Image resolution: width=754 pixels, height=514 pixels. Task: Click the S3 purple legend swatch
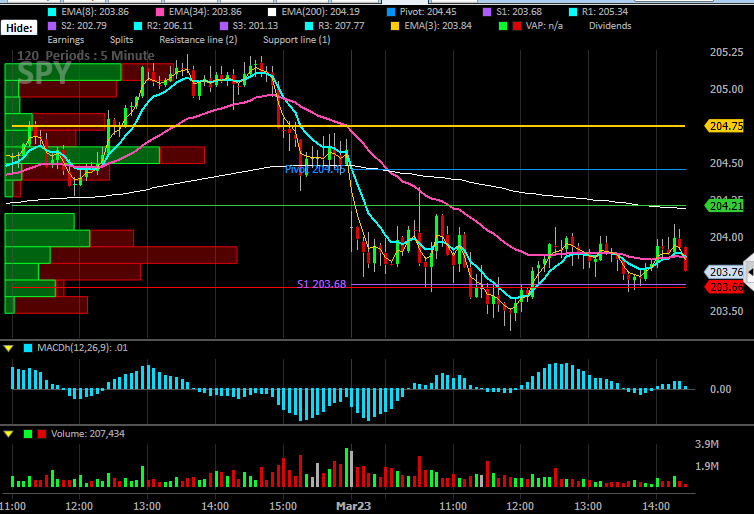click(224, 26)
